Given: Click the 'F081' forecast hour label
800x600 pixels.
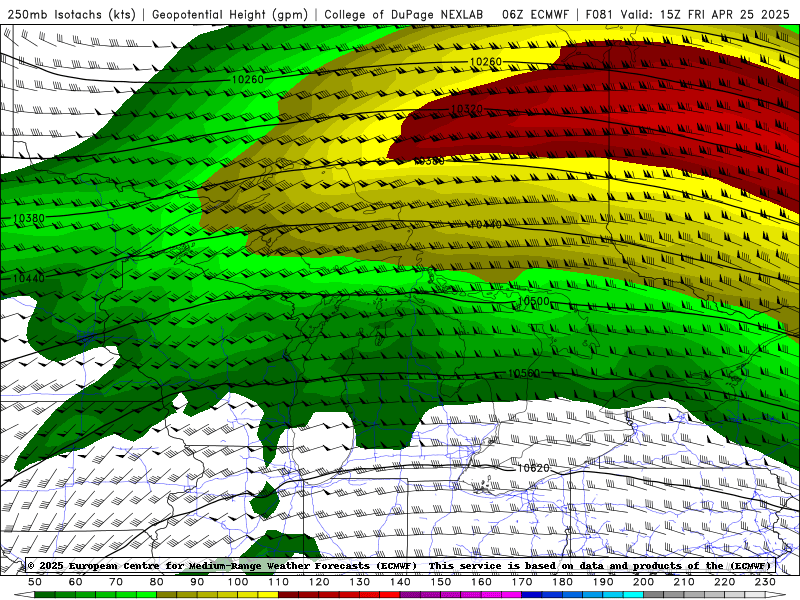Looking at the screenshot, I should (x=599, y=15).
